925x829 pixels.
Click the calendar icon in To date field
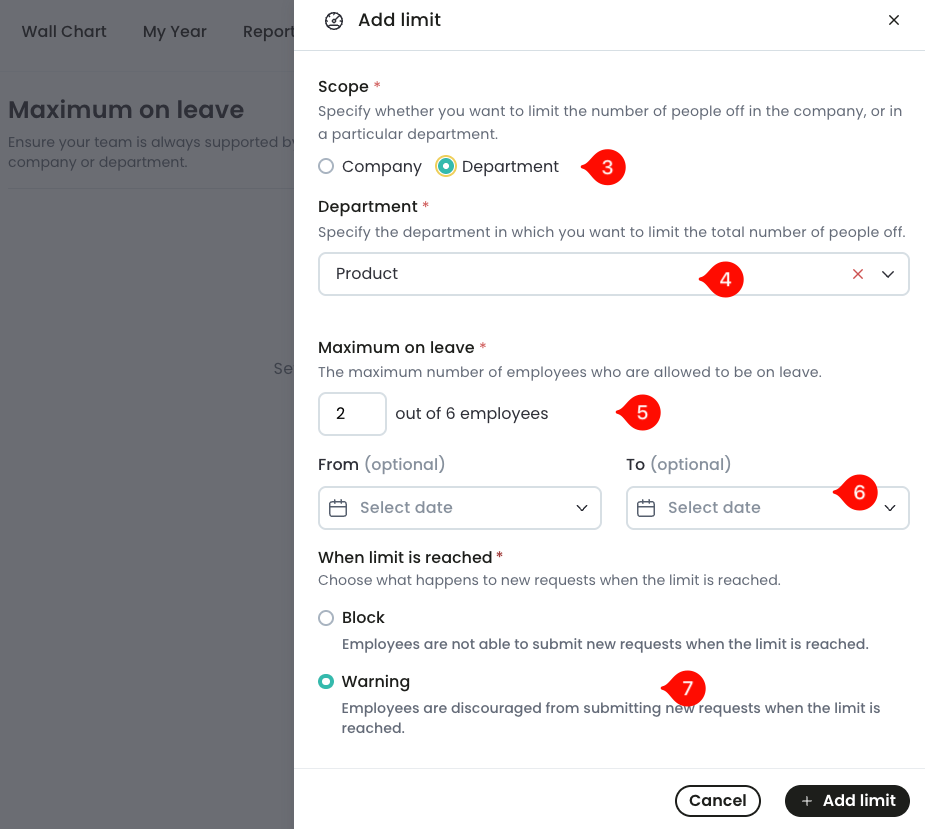[646, 508]
